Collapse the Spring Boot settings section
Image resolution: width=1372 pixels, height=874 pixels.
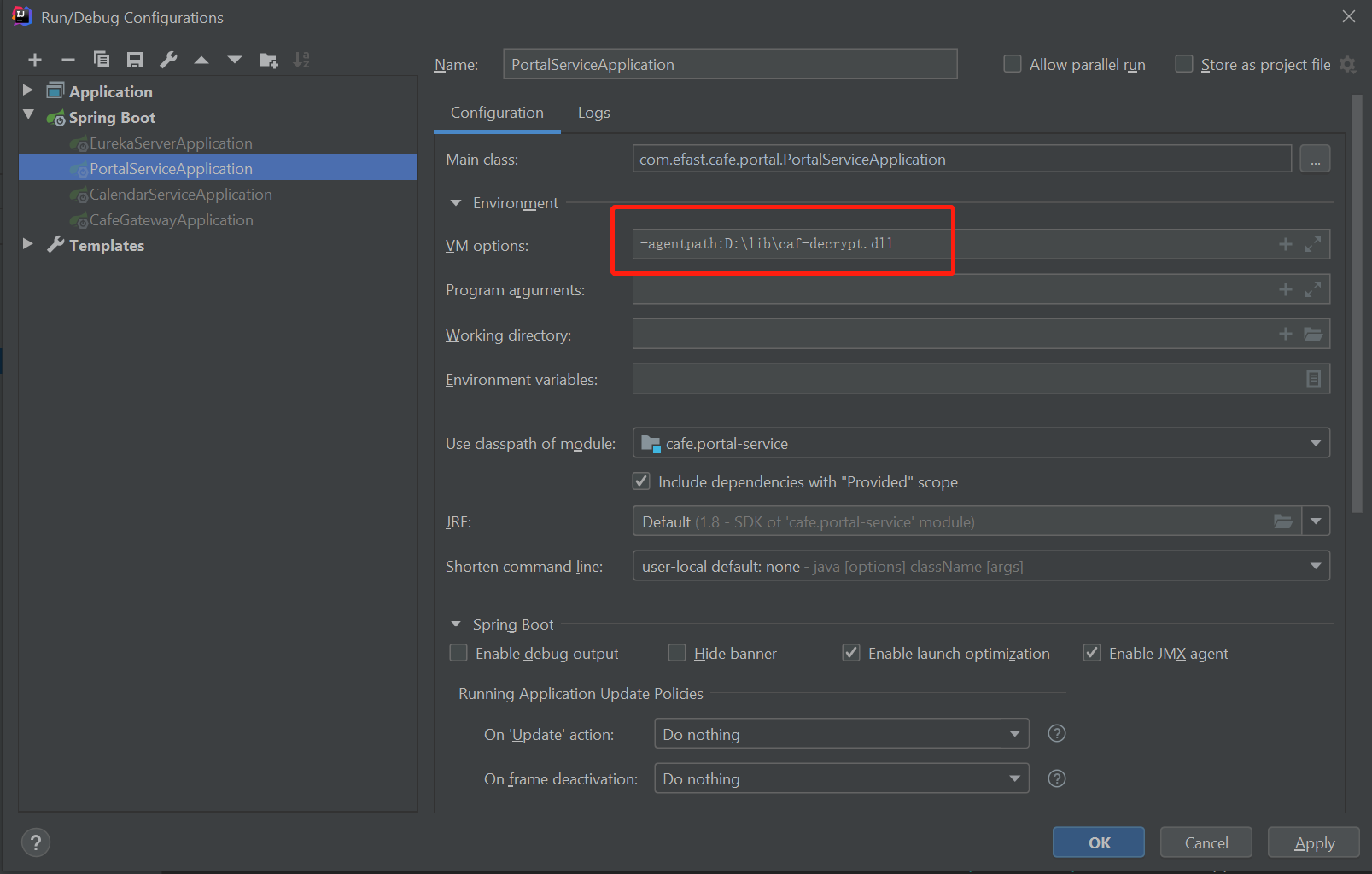tap(455, 624)
